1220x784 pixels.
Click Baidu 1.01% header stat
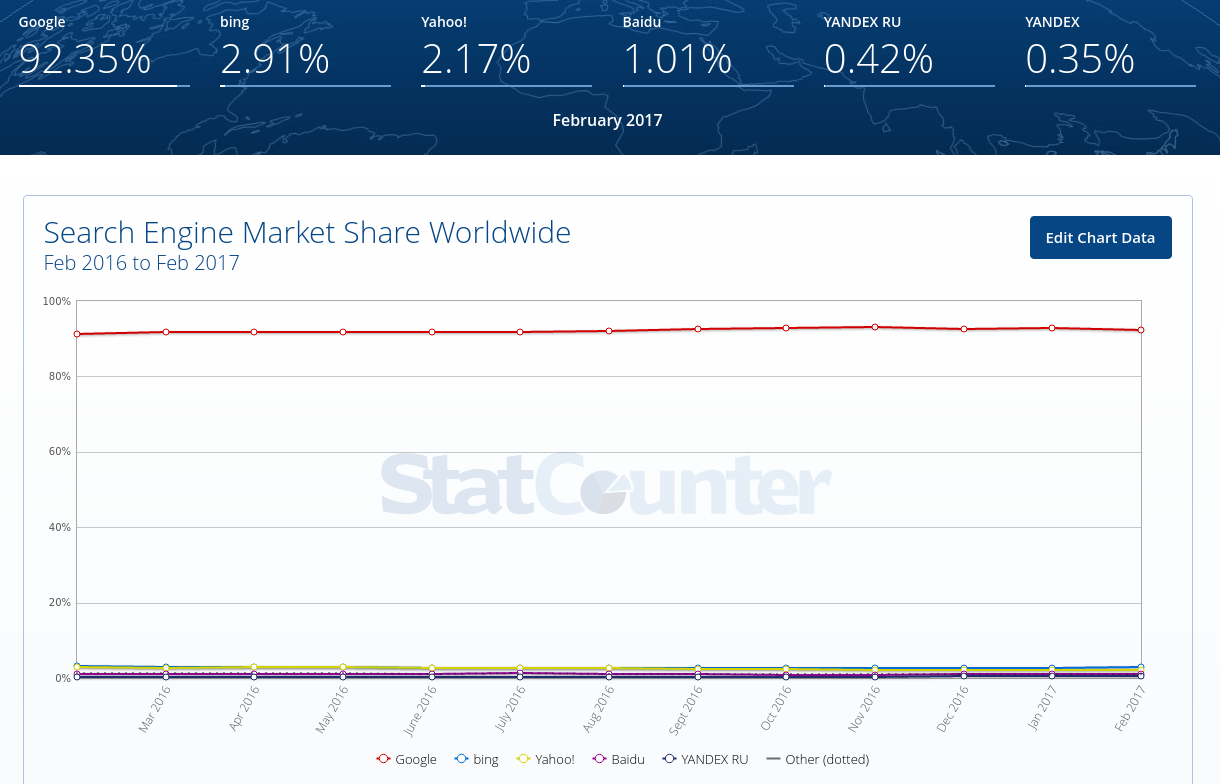click(x=678, y=58)
